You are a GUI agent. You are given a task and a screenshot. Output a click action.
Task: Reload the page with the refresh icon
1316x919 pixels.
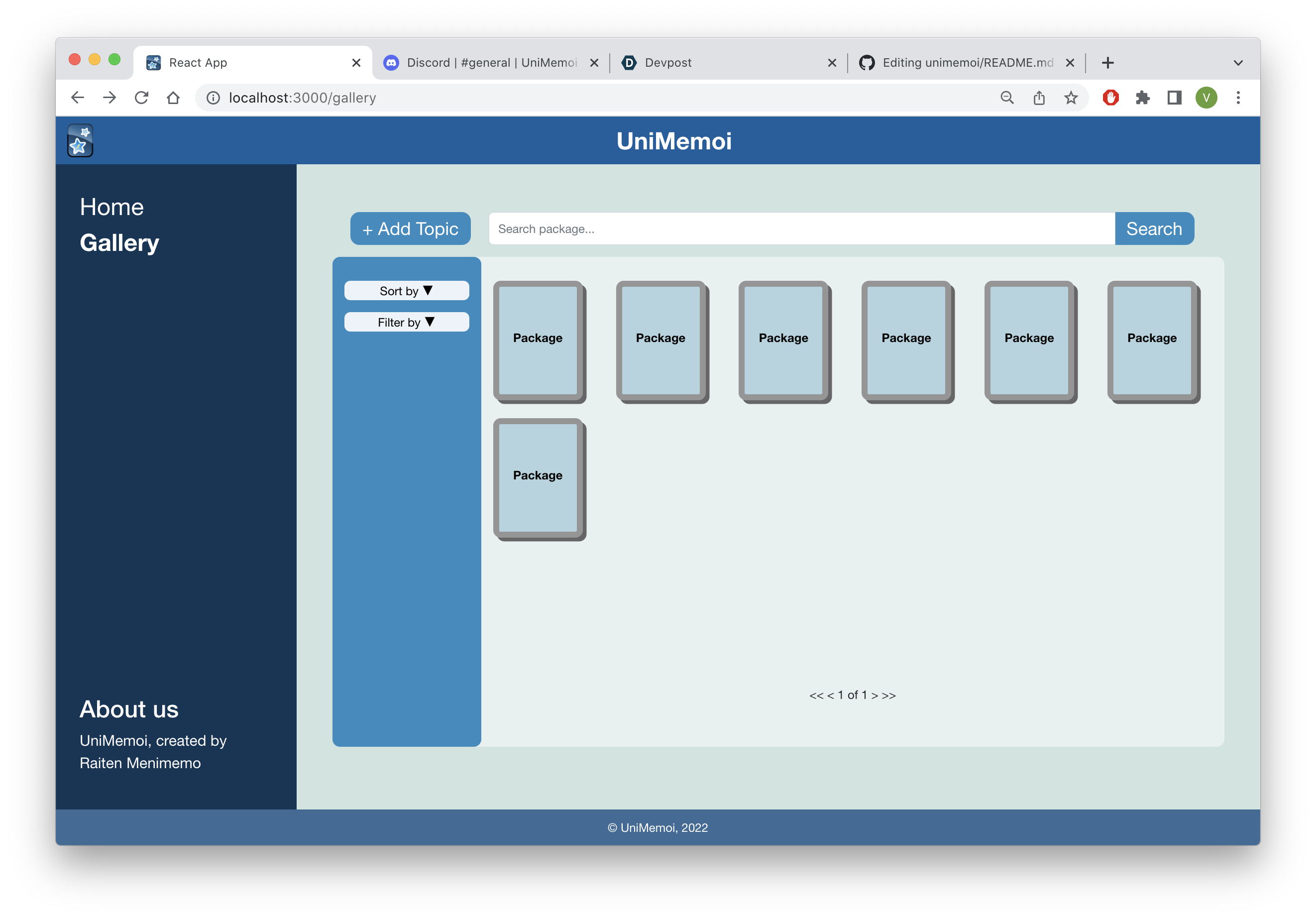(x=141, y=98)
